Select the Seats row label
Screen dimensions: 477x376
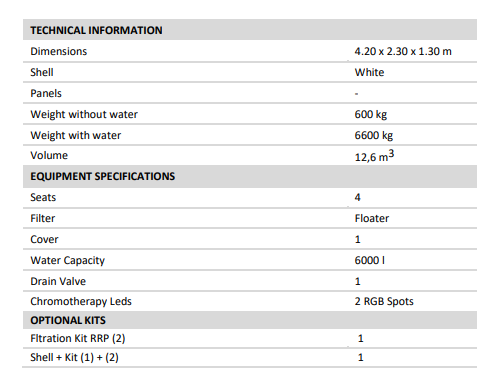pyautogui.click(x=43, y=197)
